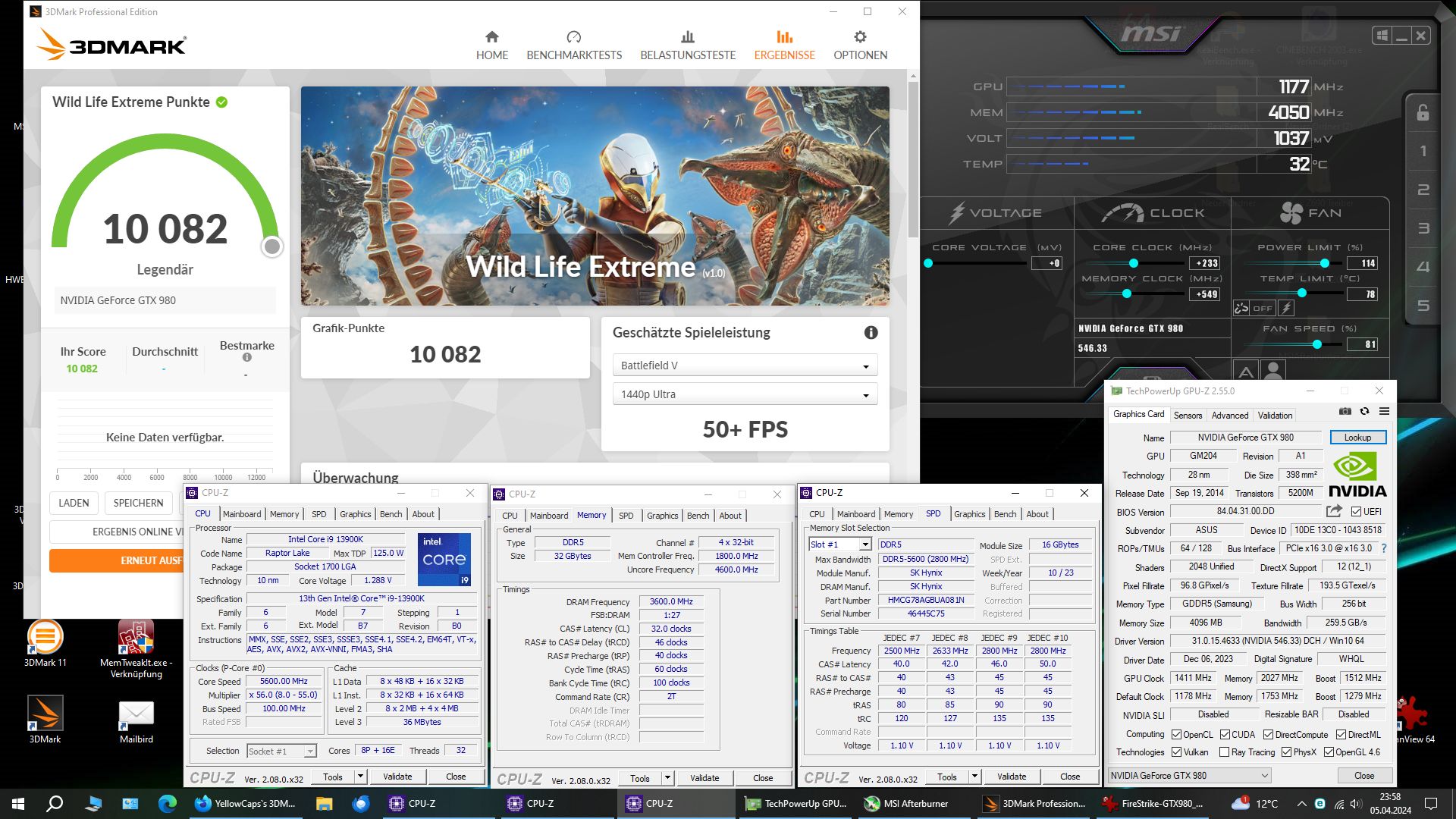Image resolution: width=1456 pixels, height=819 pixels.
Task: Toggle Vulkan checkbox in GPU-Z
Action: click(1176, 752)
